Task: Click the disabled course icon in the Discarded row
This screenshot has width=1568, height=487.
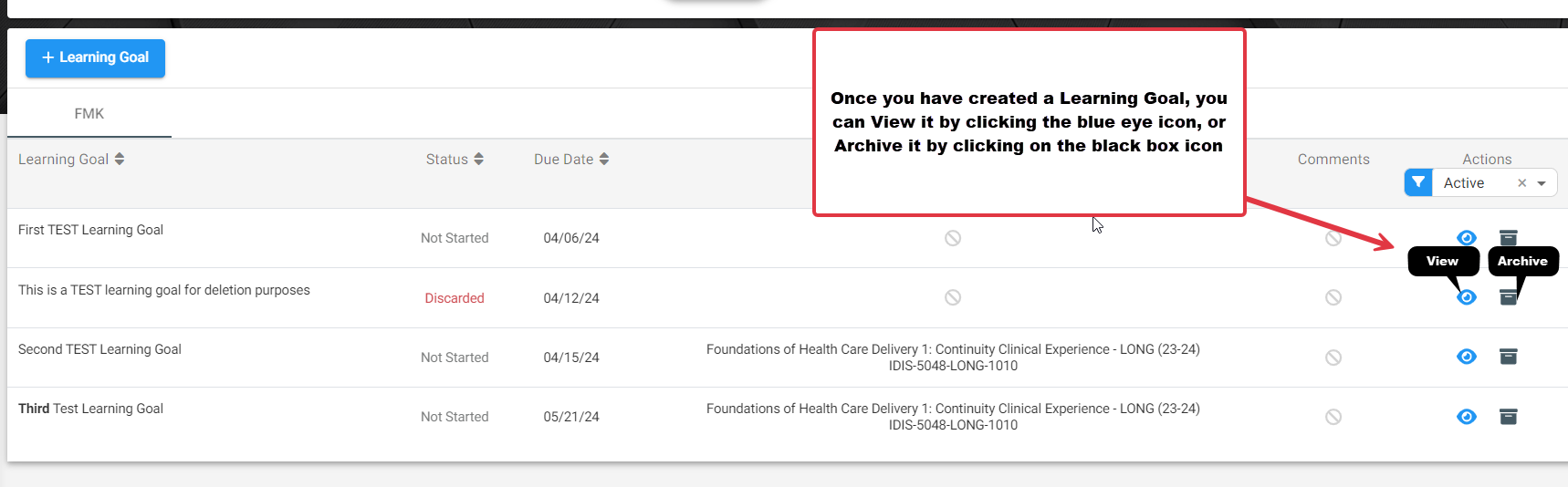Action: click(x=953, y=297)
